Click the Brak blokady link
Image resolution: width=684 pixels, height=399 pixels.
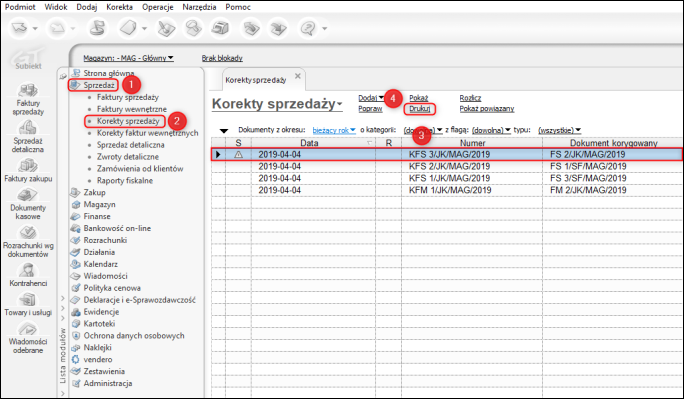pos(222,58)
